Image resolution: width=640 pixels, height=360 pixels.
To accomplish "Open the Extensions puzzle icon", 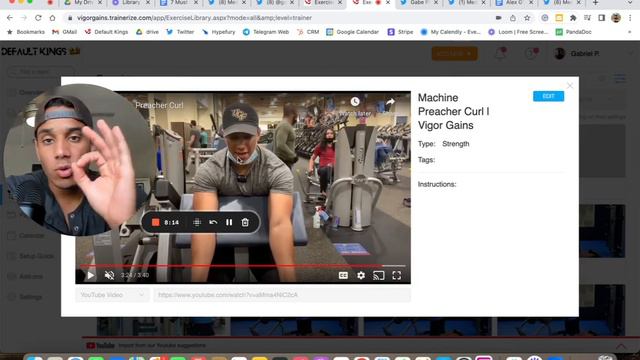I will pyautogui.click(x=573, y=18).
